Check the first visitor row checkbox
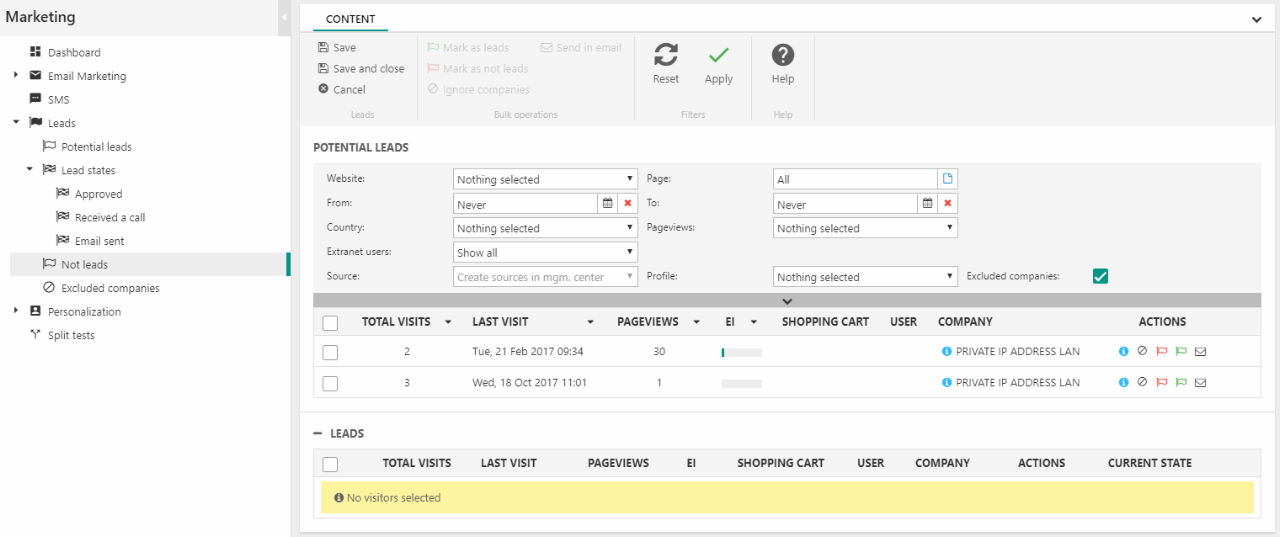 click(330, 352)
